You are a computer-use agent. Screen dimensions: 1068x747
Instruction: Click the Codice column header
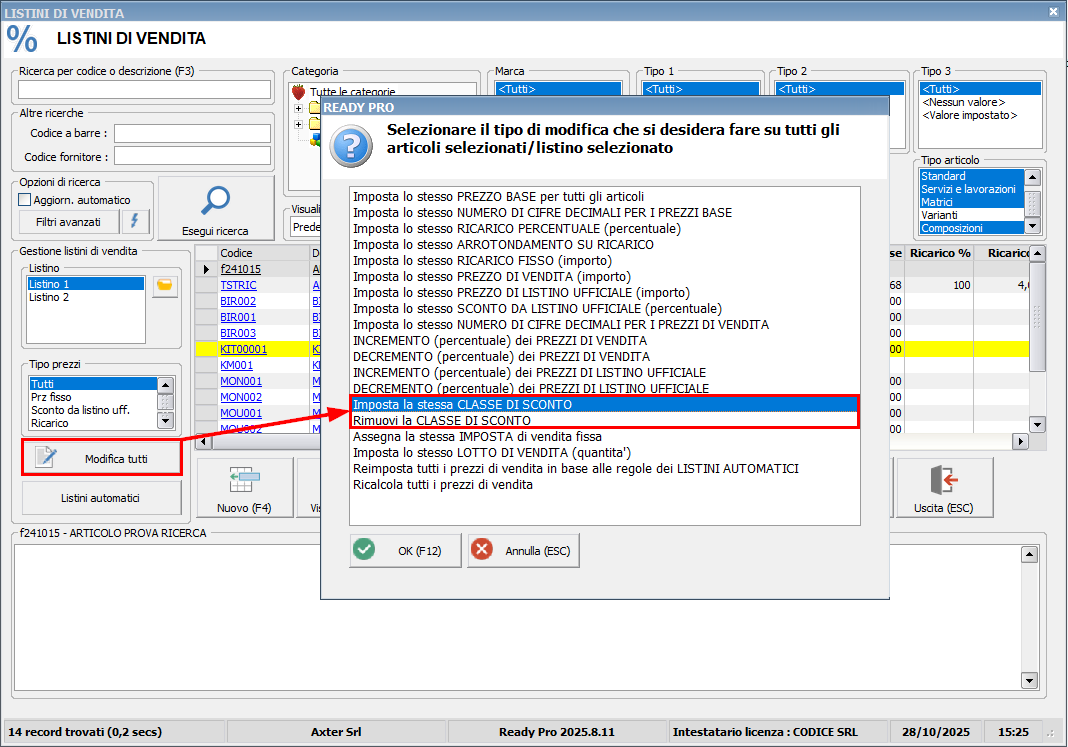tap(263, 253)
